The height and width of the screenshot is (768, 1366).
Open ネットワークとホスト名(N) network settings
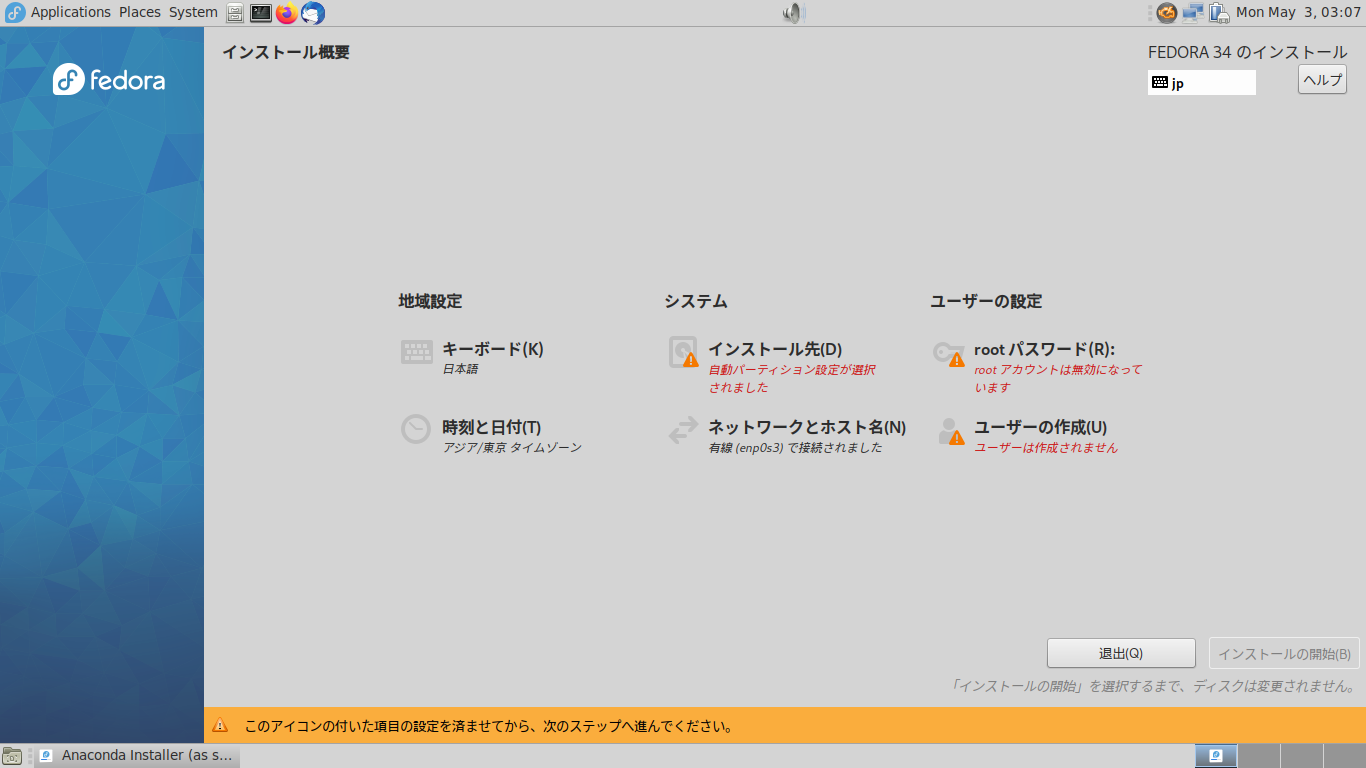807,427
